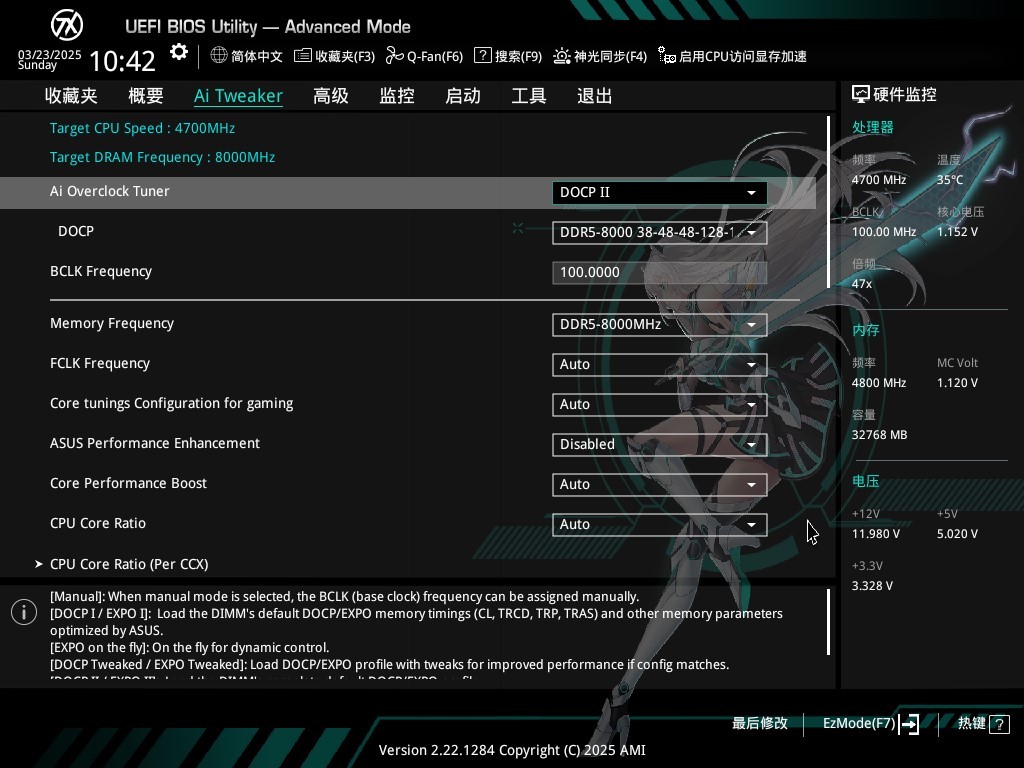Click the info icon beside help text
Image resolution: width=1024 pixels, height=768 pixels.
pyautogui.click(x=24, y=612)
